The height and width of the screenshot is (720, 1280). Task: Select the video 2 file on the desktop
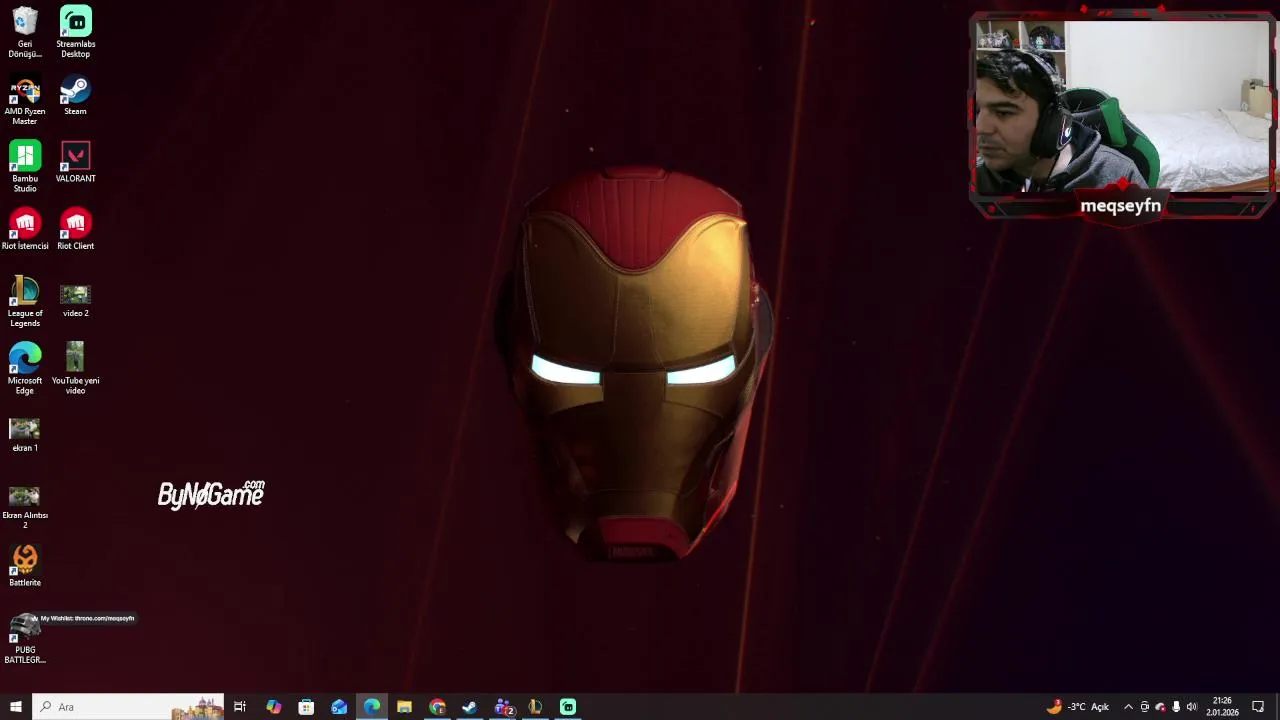coord(75,300)
